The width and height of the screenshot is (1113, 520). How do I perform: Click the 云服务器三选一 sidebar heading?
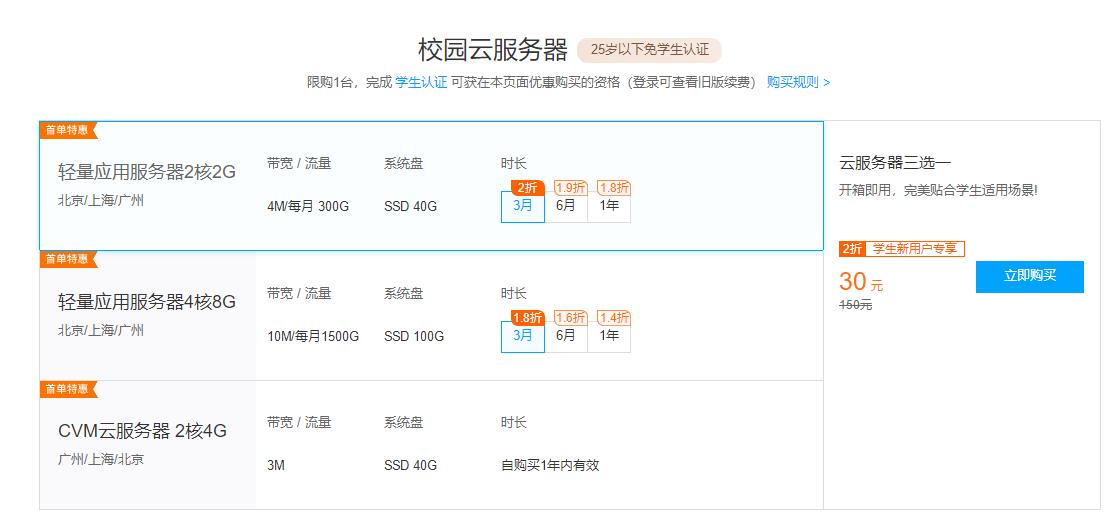pos(895,163)
